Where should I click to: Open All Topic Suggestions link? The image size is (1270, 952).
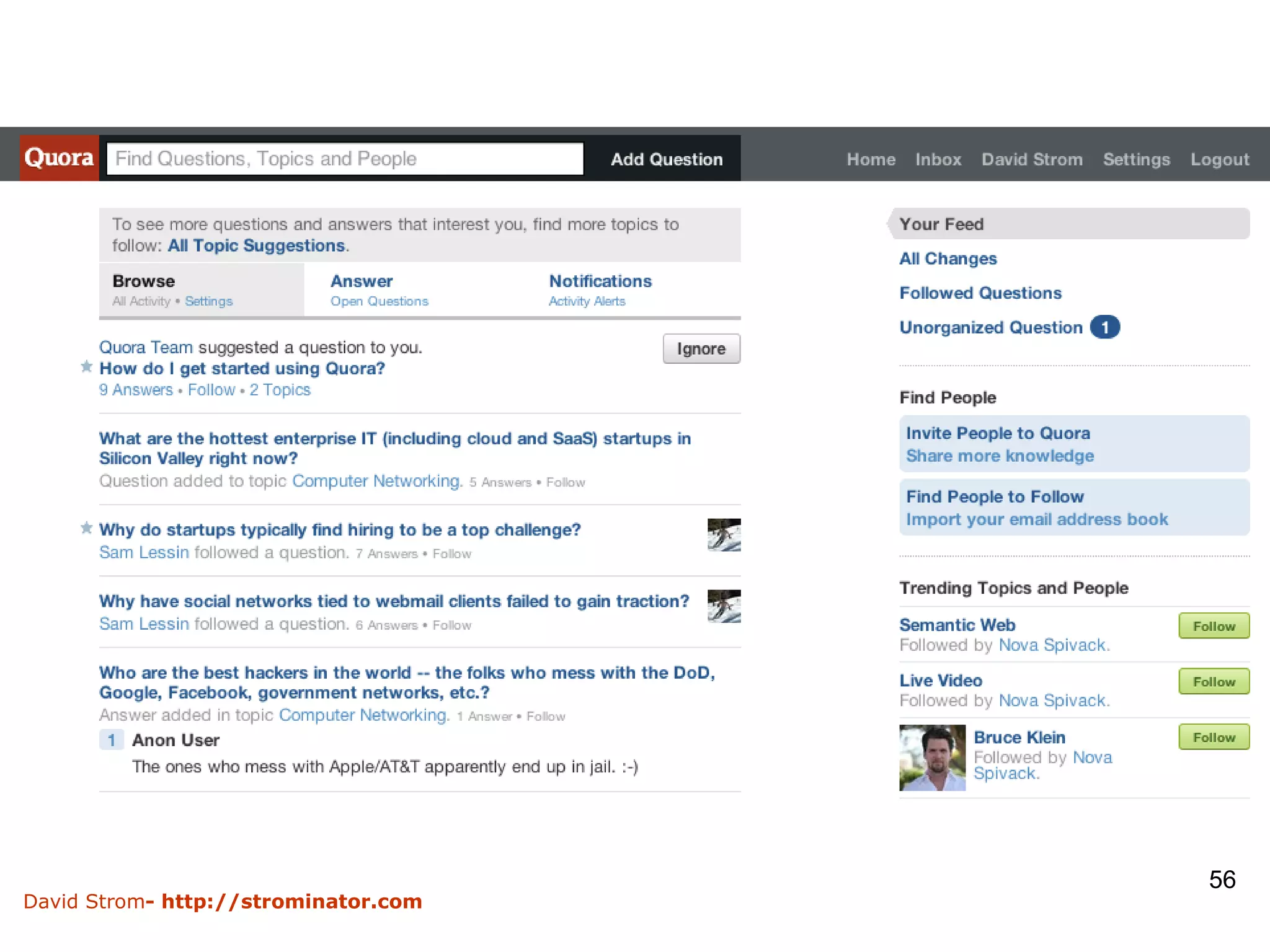pyautogui.click(x=256, y=245)
